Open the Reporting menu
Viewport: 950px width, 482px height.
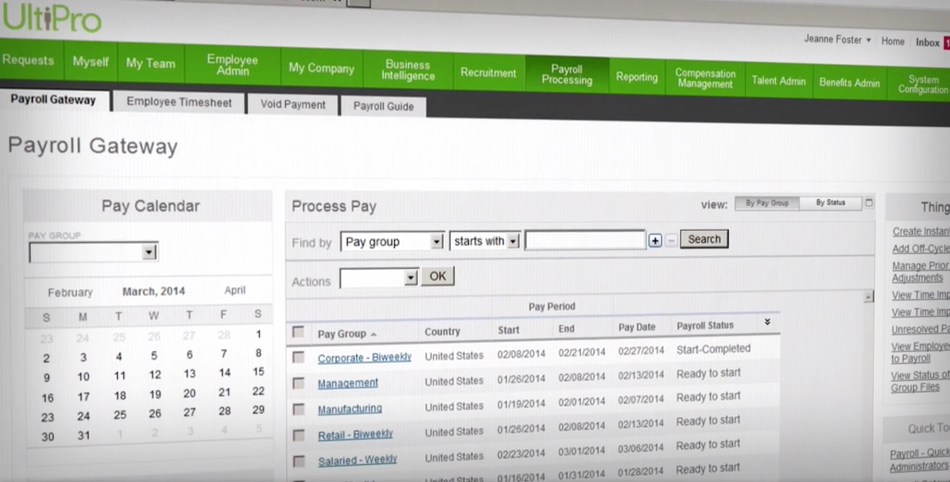637,77
